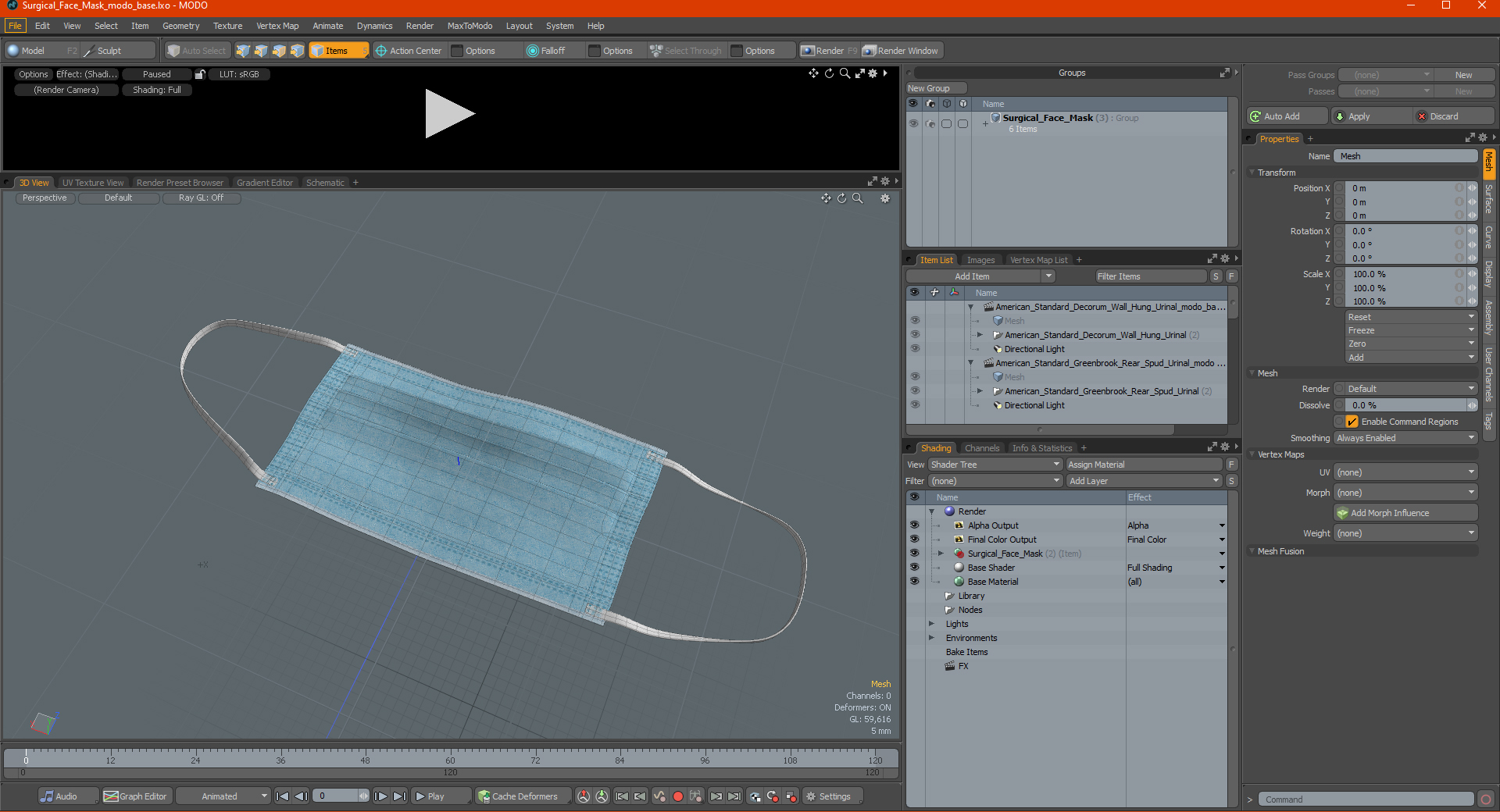
Task: Open the 3D viewport settings gear
Action: click(885, 198)
